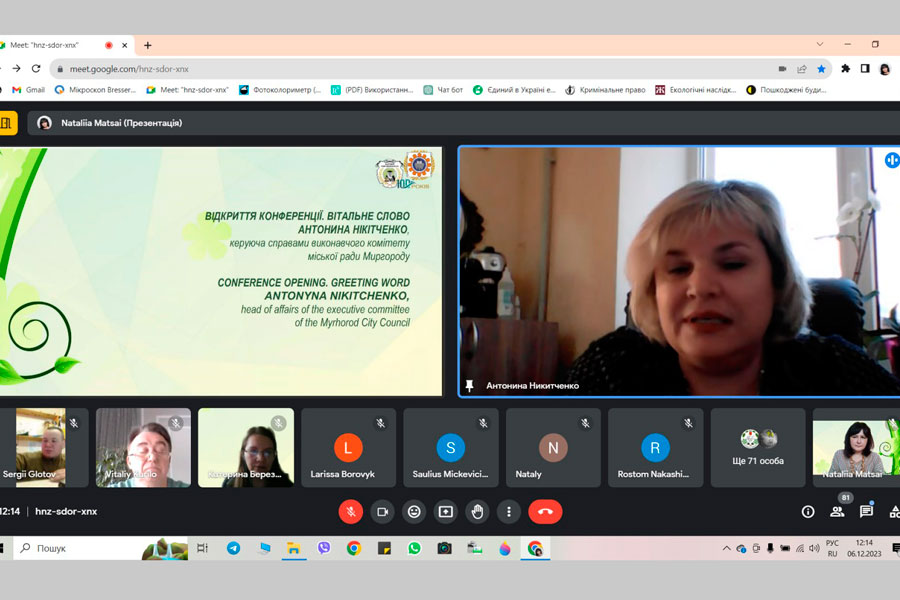Show hidden system tray icons chevron

(727, 548)
